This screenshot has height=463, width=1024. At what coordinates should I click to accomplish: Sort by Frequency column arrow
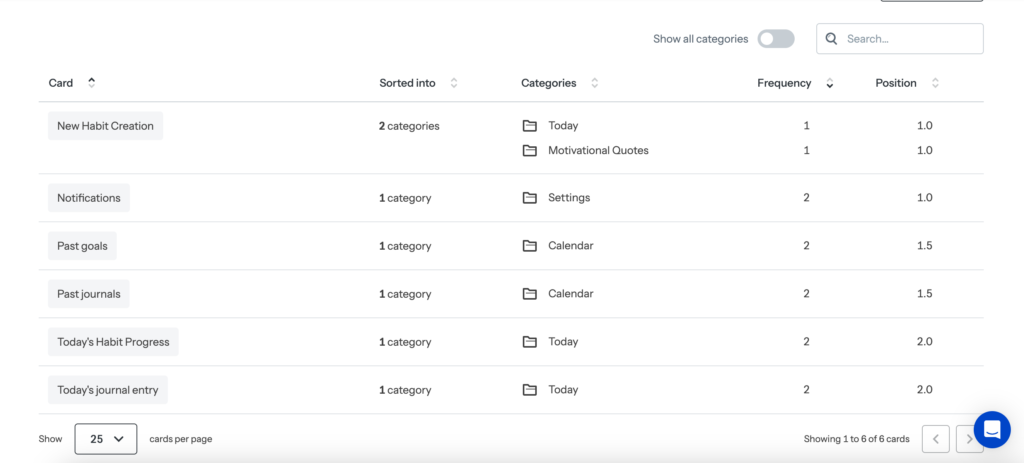click(x=829, y=83)
